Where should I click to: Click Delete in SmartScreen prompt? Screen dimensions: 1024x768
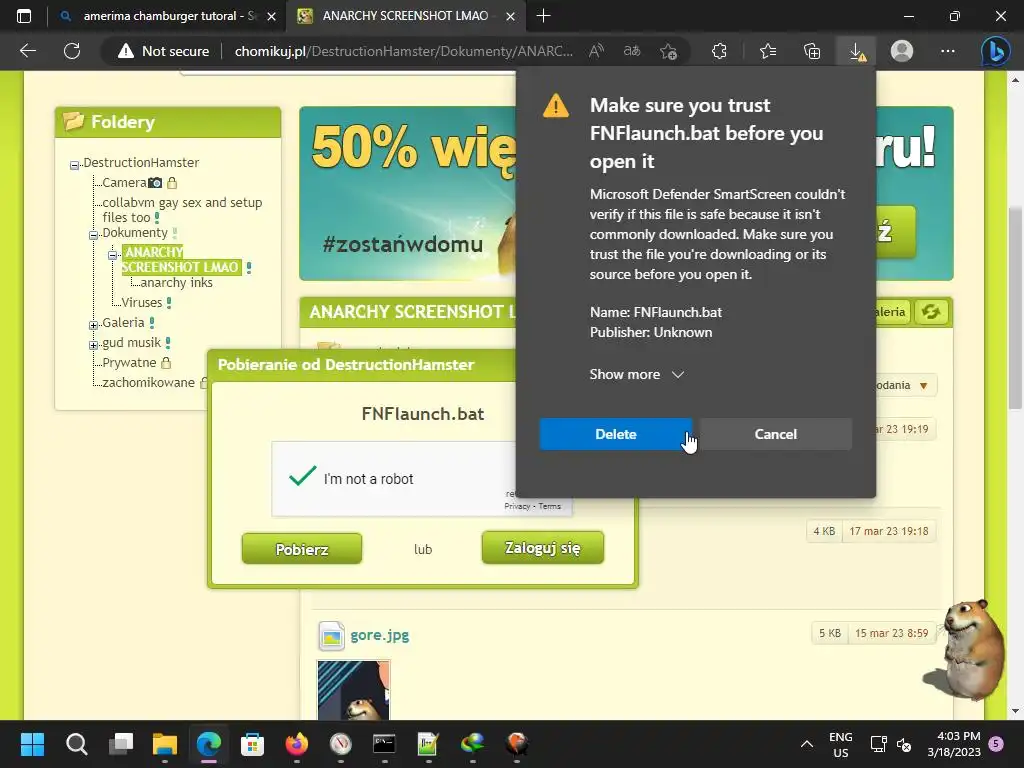pyautogui.click(x=616, y=434)
